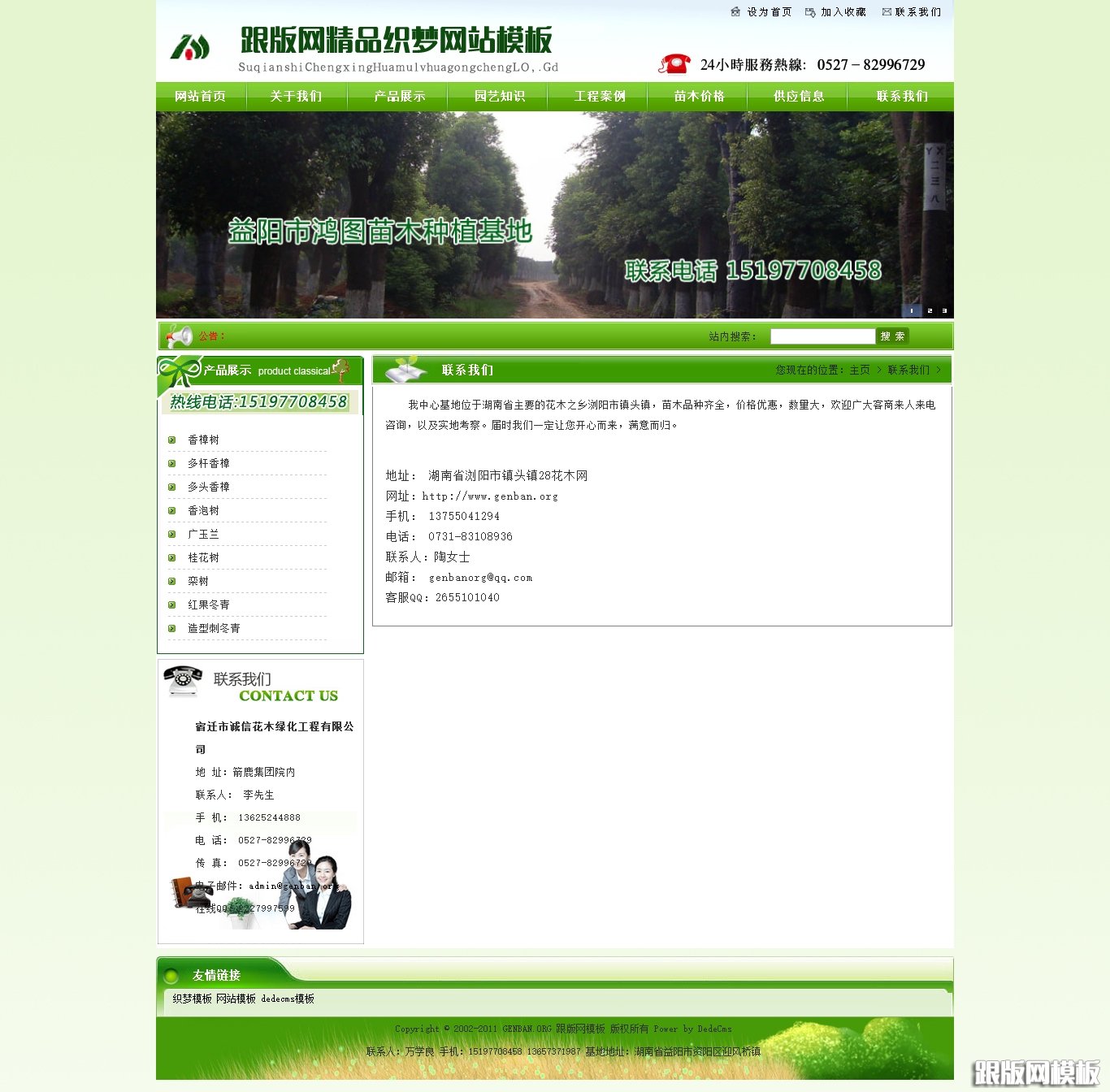The image size is (1110, 1092).
Task: Open the 工程案例 navigation menu item
Action: coord(598,96)
